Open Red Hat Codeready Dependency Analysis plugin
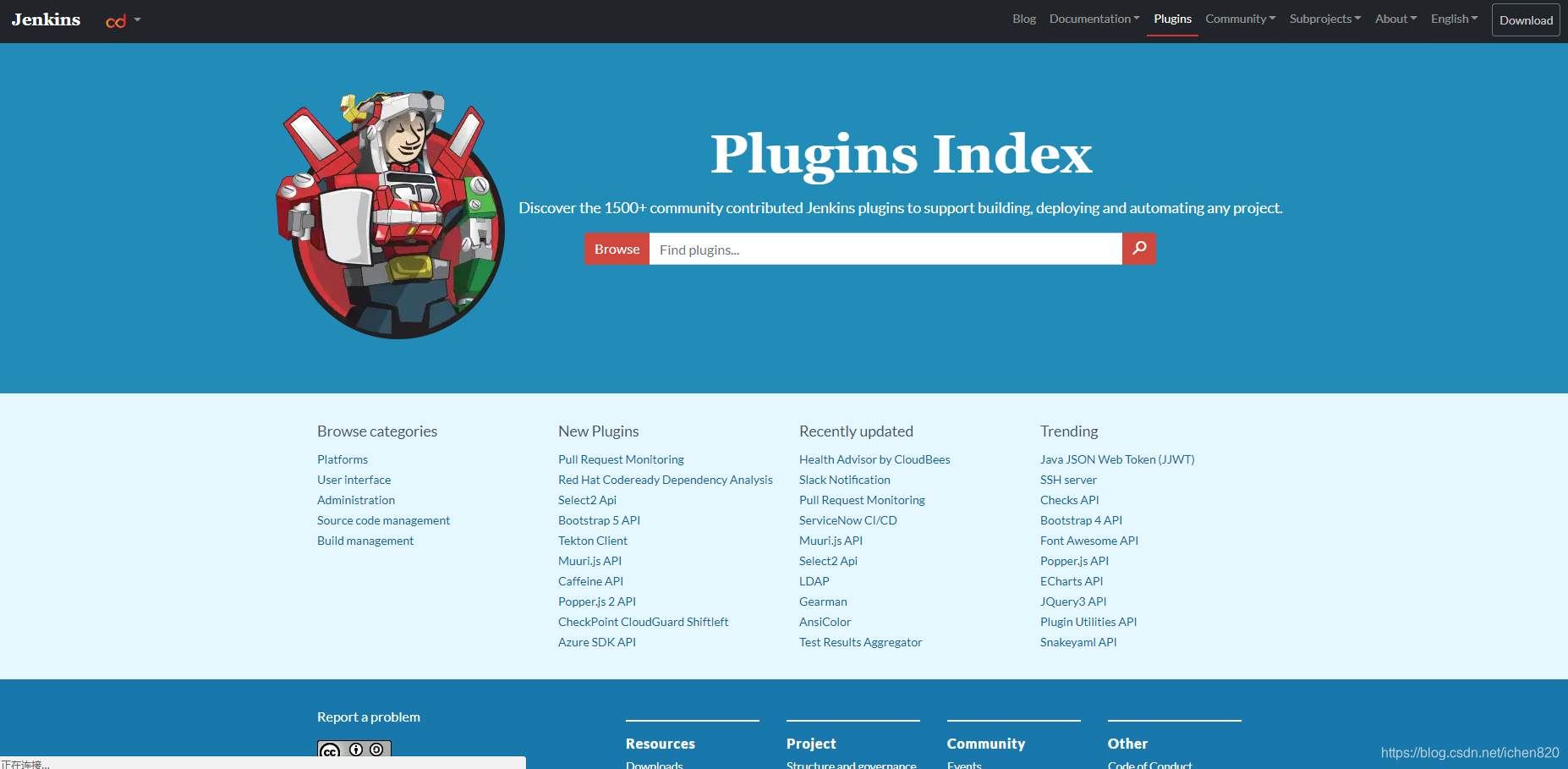Screen dimensions: 1568x769 (666, 480)
